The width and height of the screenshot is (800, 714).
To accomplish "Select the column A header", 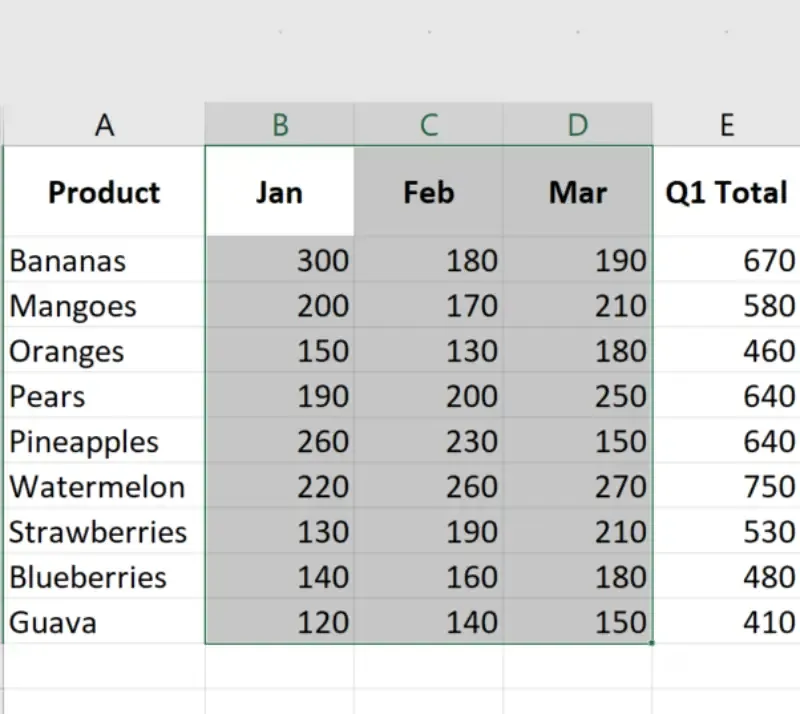I will 104,125.
